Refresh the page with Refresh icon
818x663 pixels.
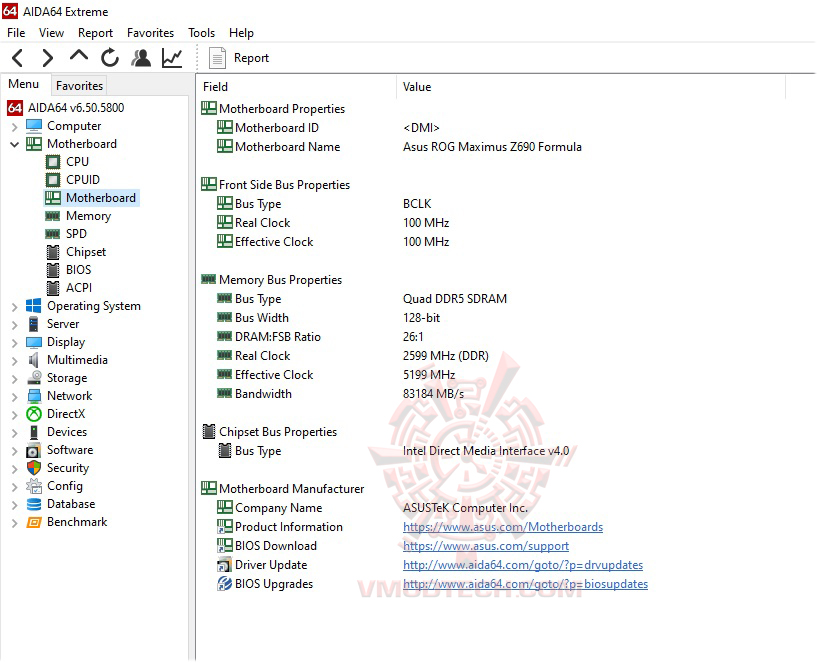point(110,58)
